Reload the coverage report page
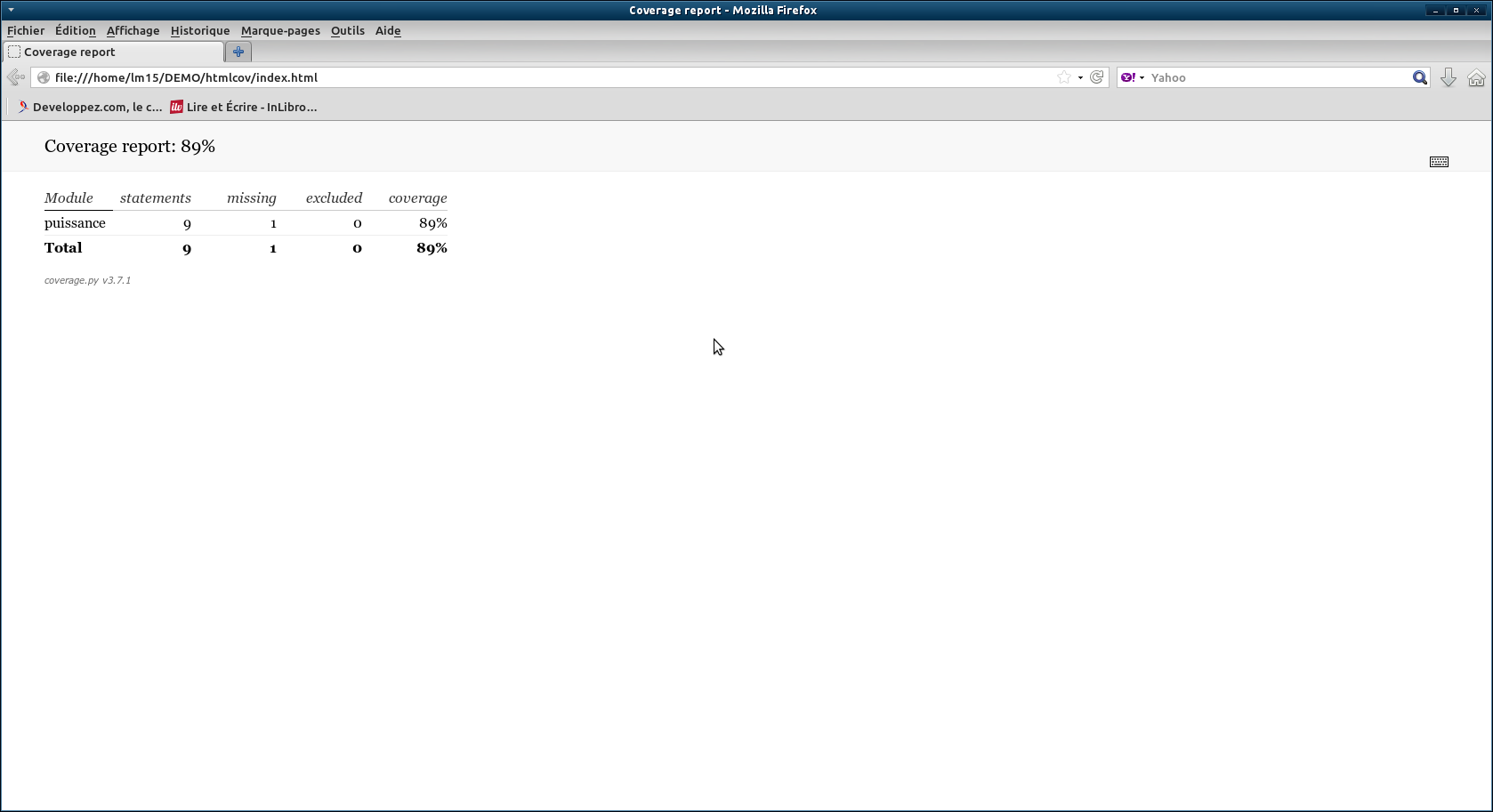This screenshot has height=812, width=1493. click(1097, 77)
